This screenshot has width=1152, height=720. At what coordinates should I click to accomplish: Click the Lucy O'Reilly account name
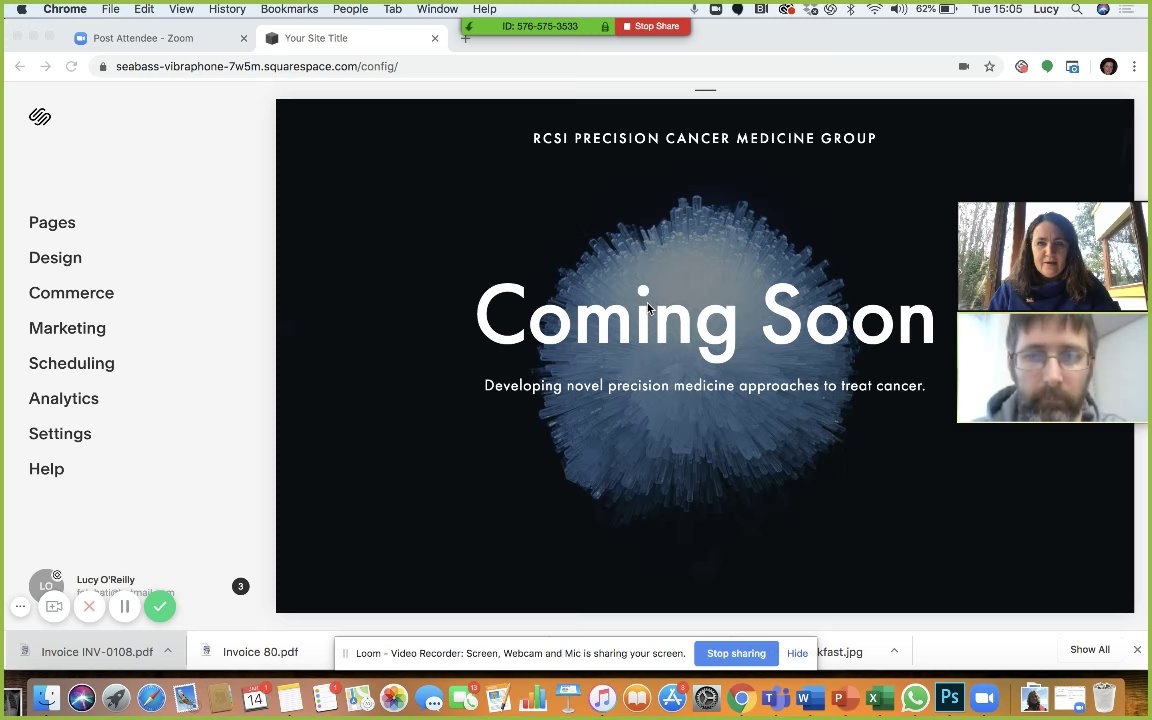(x=106, y=580)
